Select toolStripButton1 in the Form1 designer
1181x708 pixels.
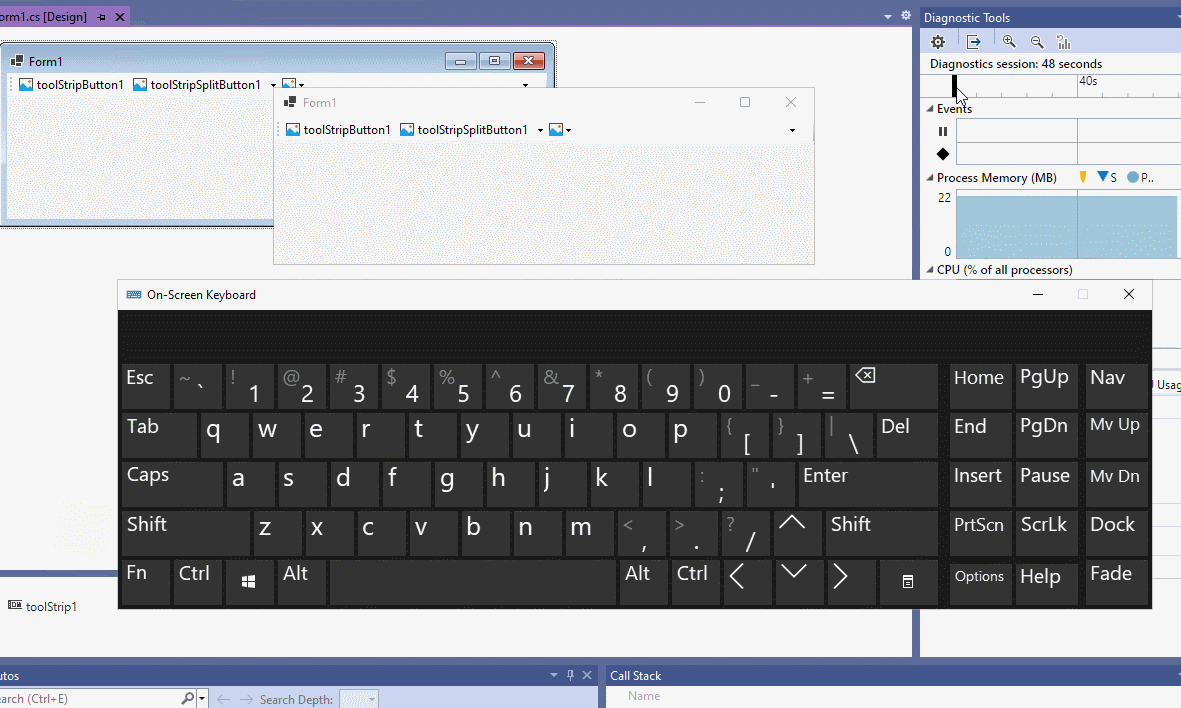pos(70,84)
